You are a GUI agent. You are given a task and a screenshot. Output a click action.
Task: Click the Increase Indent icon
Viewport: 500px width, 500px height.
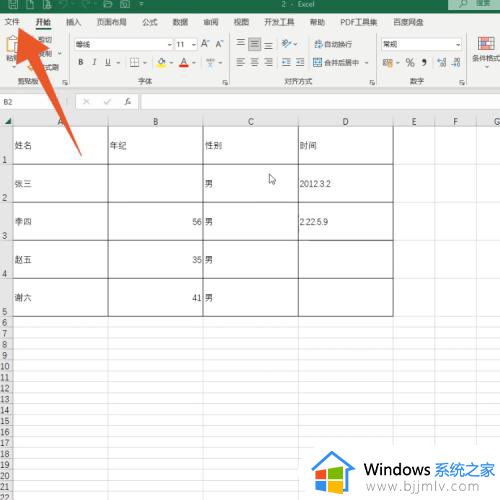click(x=300, y=62)
